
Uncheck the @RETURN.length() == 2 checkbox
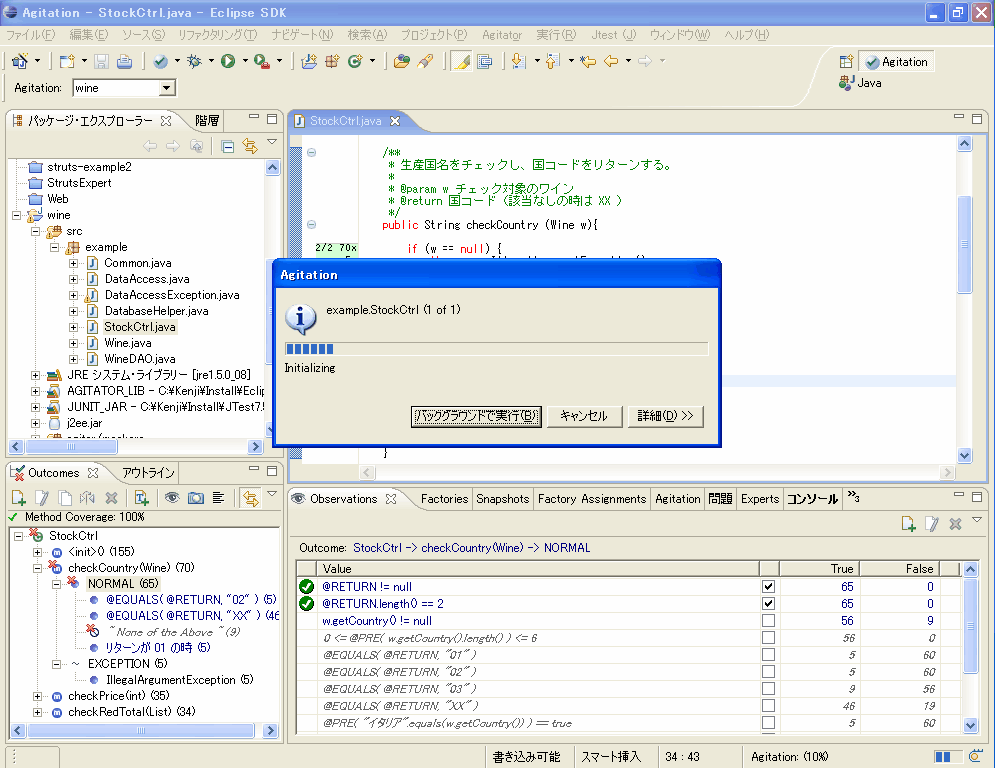[768, 604]
